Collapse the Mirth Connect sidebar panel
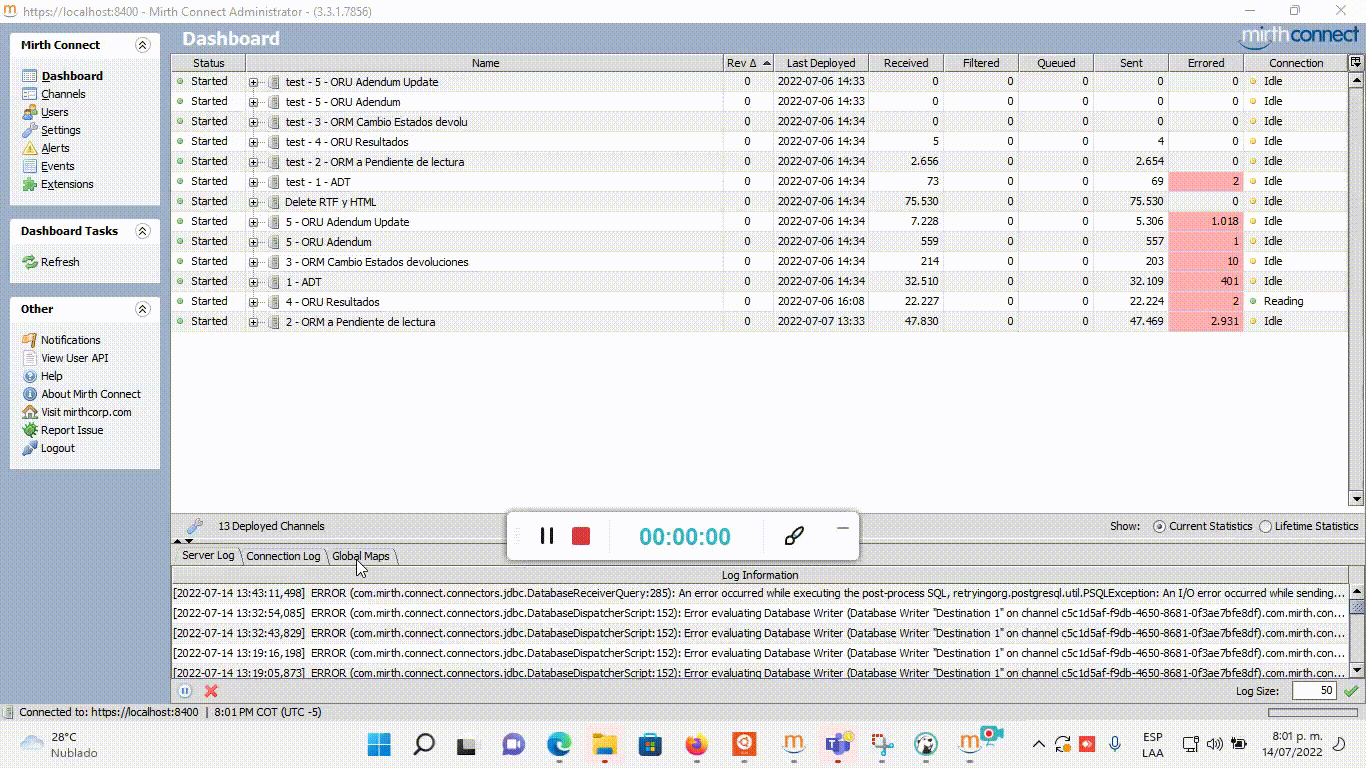 pos(142,45)
